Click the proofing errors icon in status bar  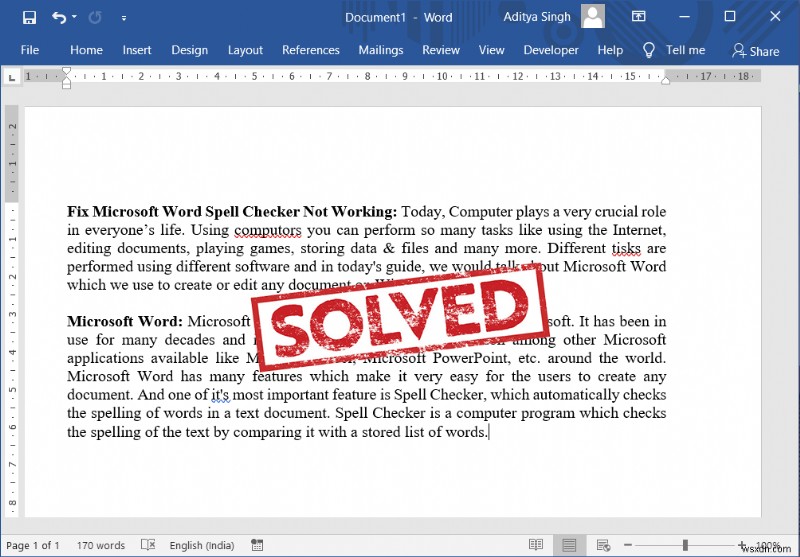coord(148,545)
